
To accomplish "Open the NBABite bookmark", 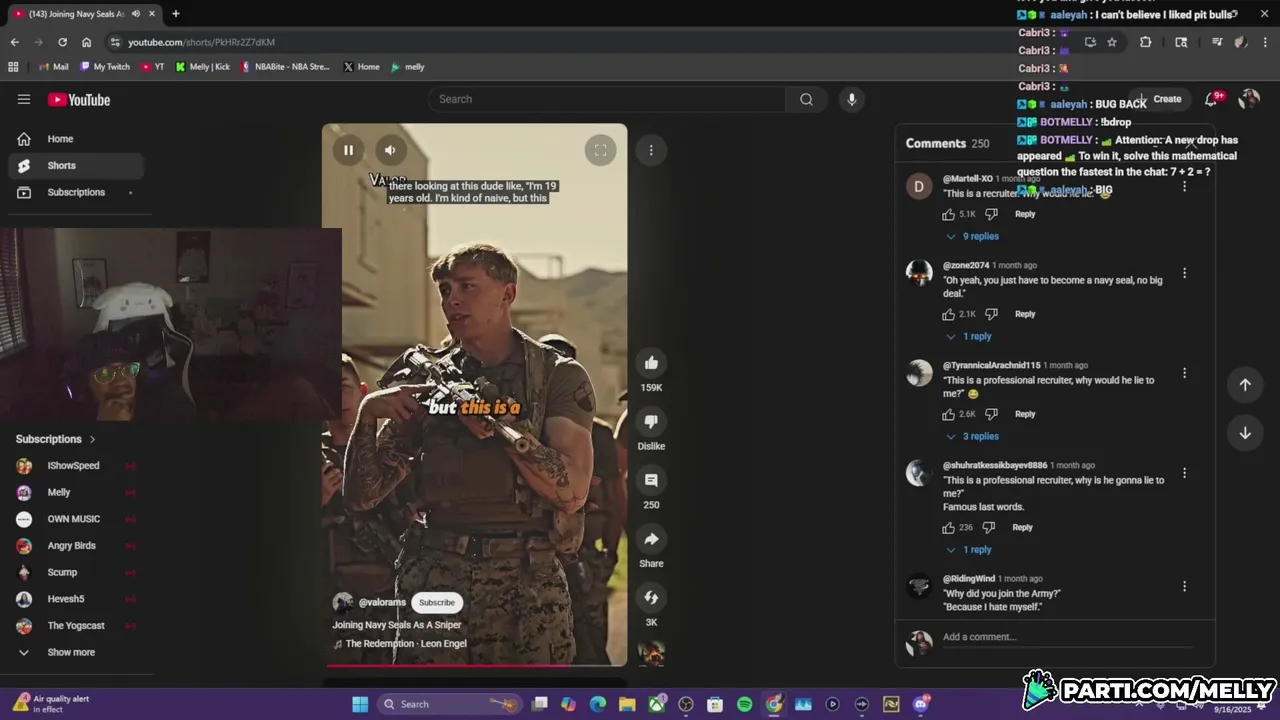I will pyautogui.click(x=285, y=67).
